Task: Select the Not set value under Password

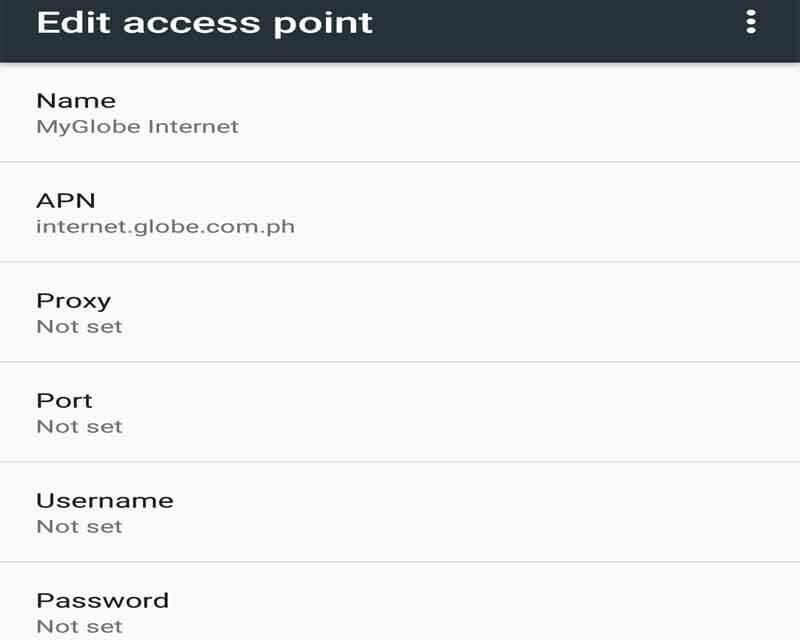Action: tap(80, 627)
